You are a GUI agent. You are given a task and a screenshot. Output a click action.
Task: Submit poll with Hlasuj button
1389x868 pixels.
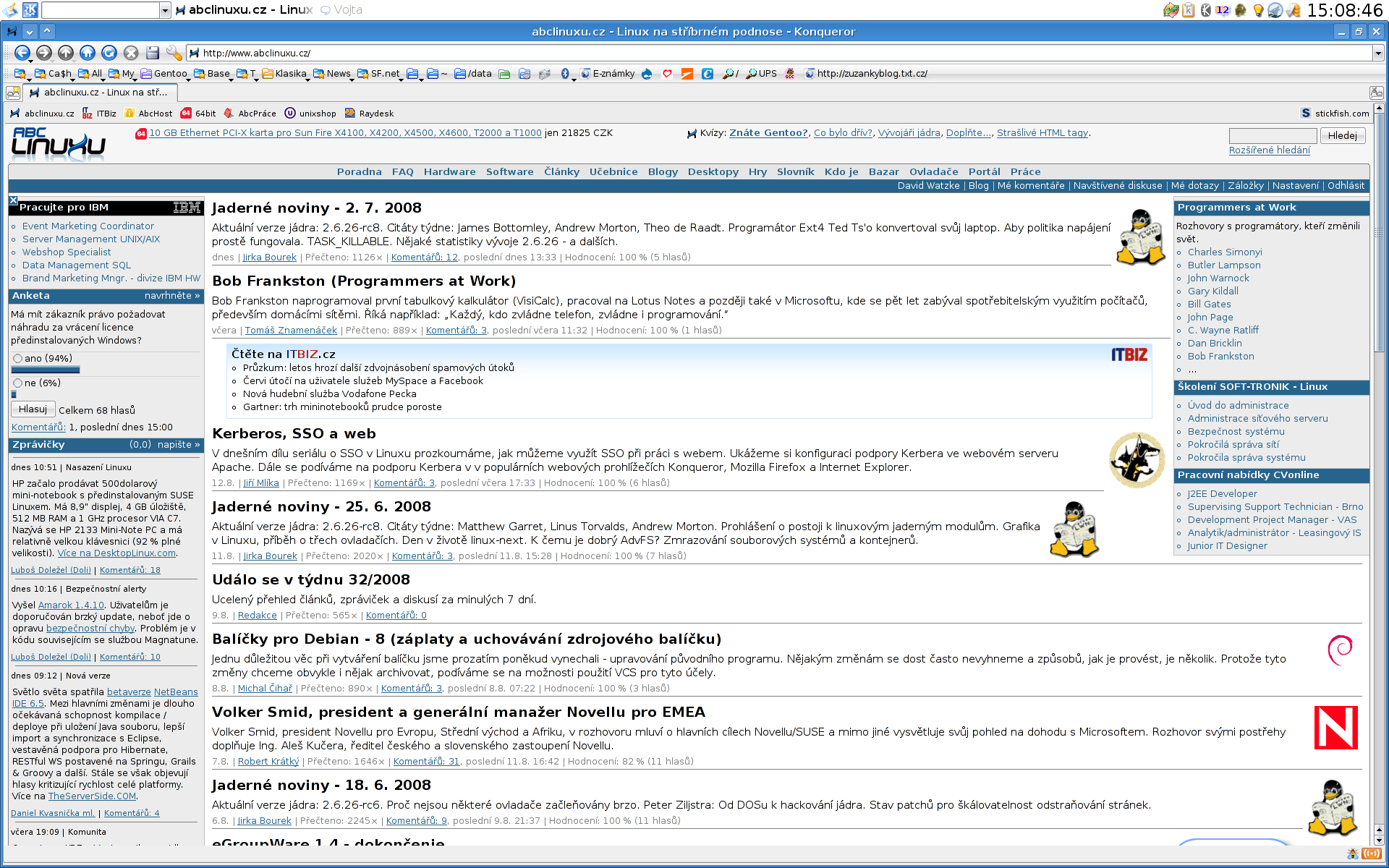pyautogui.click(x=33, y=409)
